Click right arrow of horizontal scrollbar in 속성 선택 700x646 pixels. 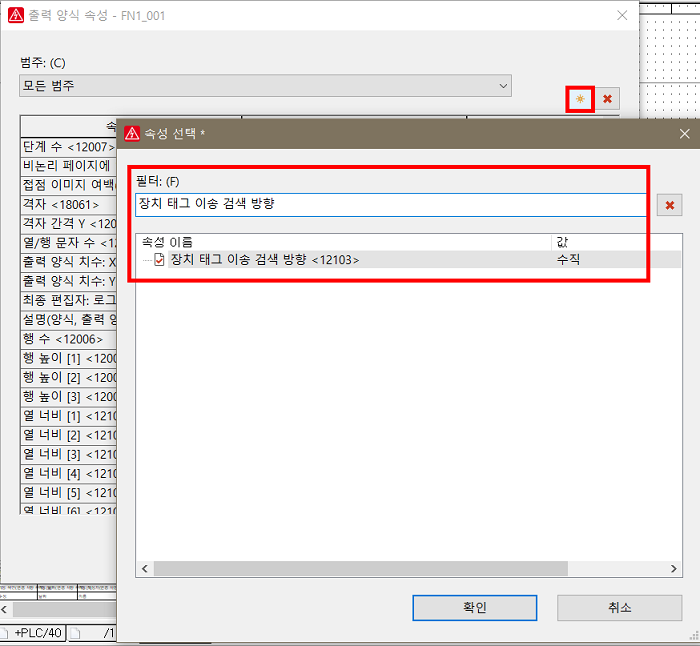tap(674, 569)
